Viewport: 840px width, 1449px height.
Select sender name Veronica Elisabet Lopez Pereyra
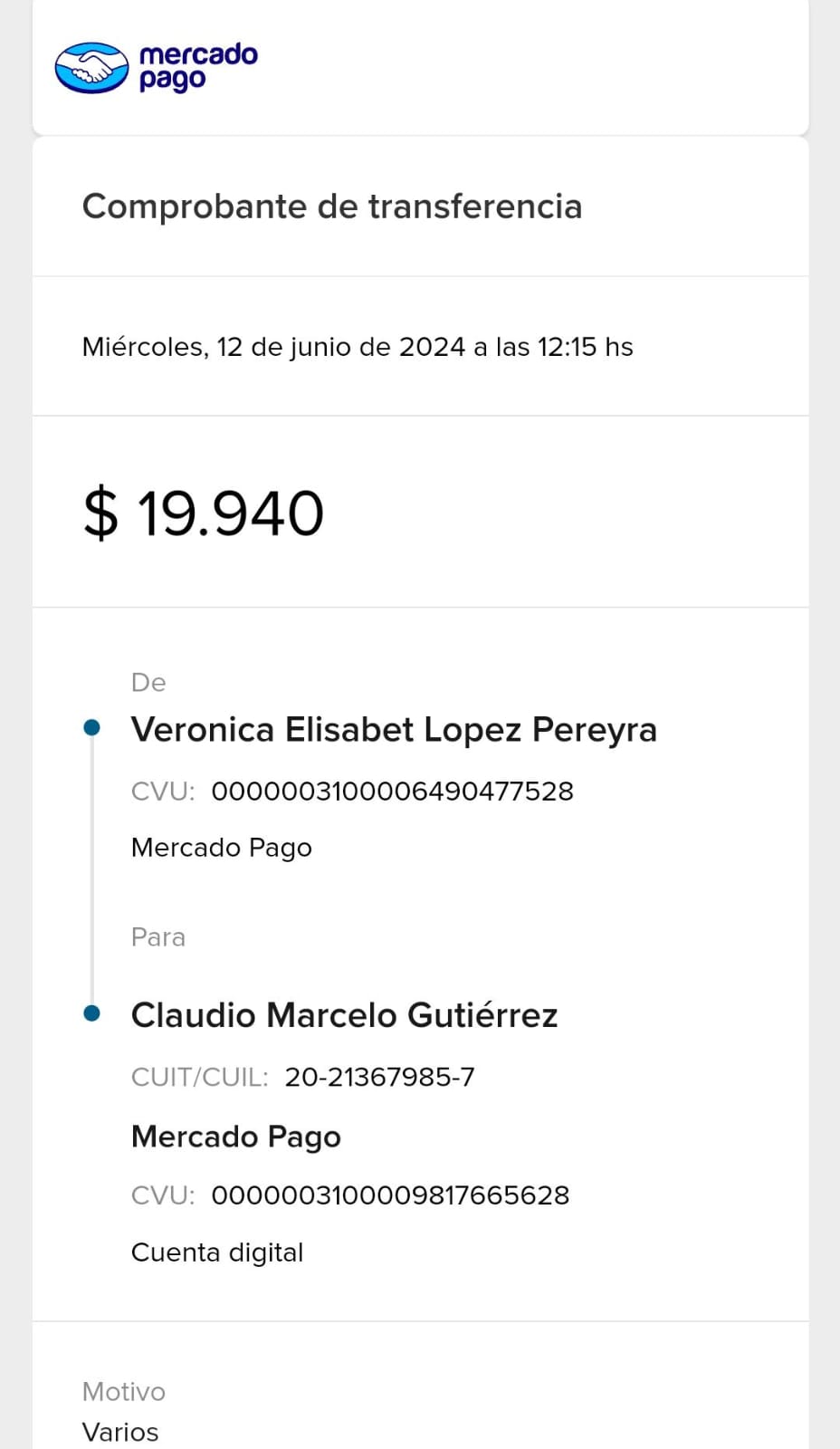pyautogui.click(x=394, y=730)
